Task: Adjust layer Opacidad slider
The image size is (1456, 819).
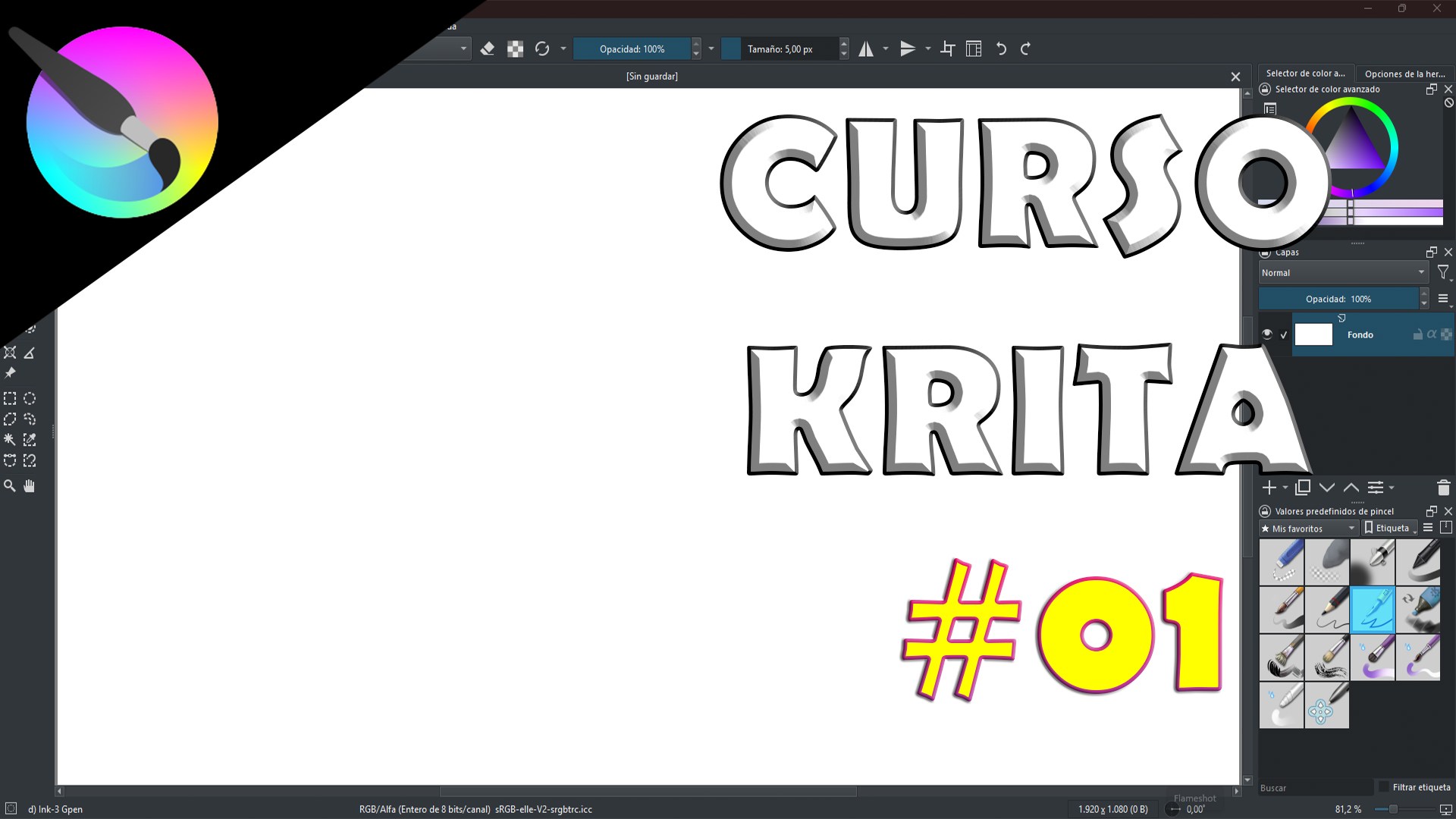Action: [1338, 299]
